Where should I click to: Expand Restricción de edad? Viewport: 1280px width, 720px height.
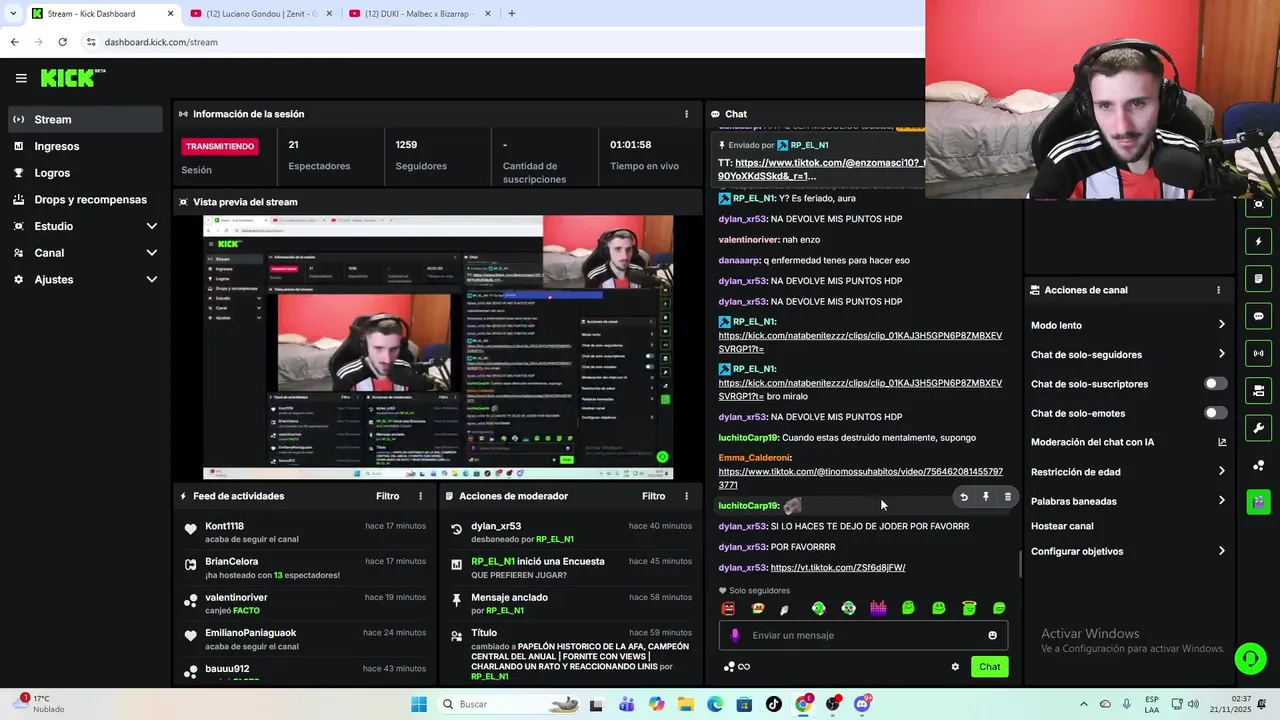1128,472
